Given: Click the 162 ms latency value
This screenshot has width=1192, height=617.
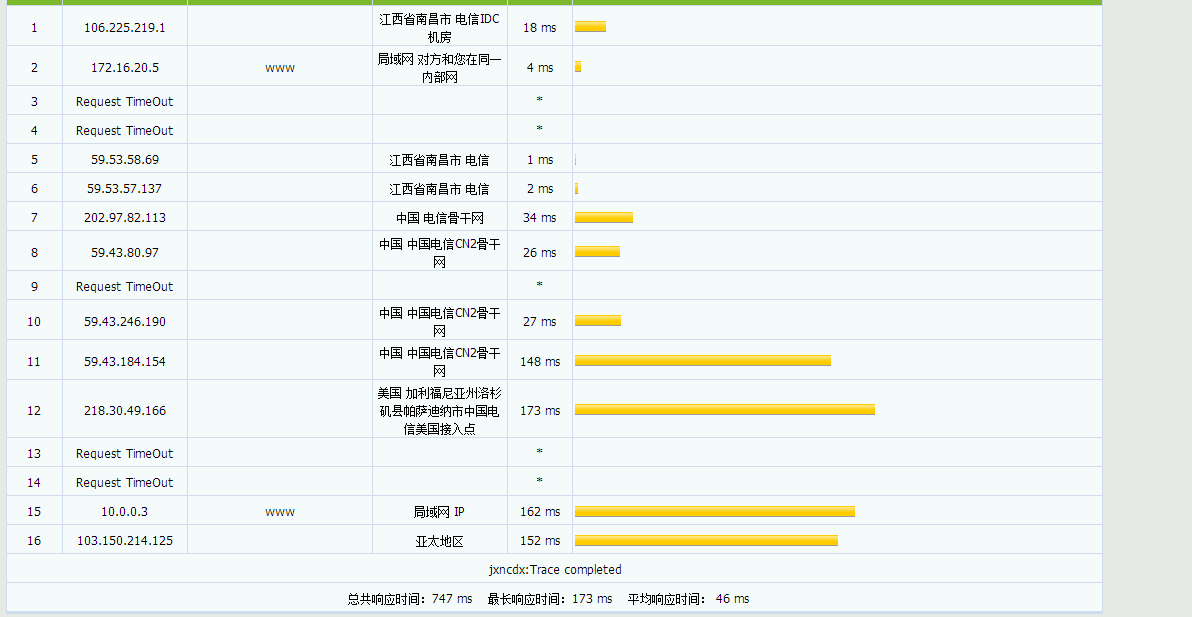Looking at the screenshot, I should (540, 511).
